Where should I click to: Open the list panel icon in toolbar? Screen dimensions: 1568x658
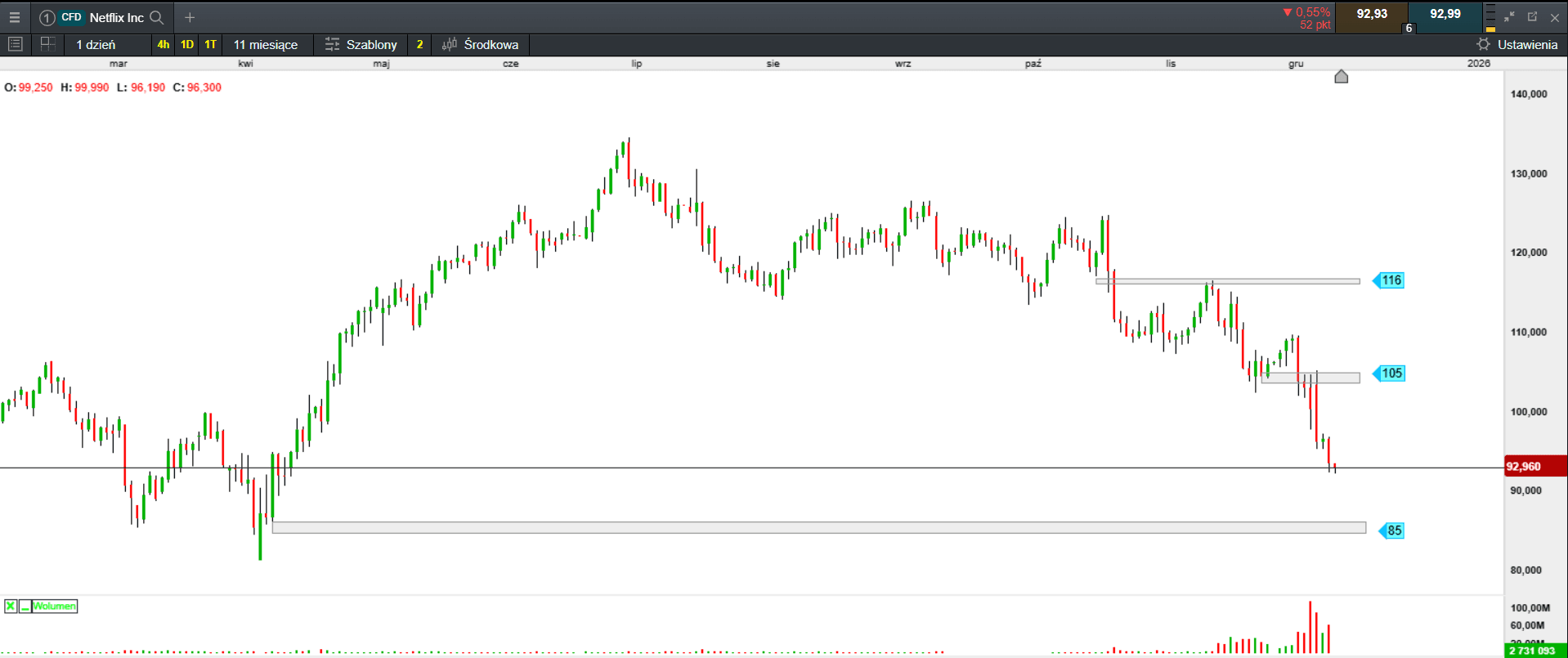point(15,44)
